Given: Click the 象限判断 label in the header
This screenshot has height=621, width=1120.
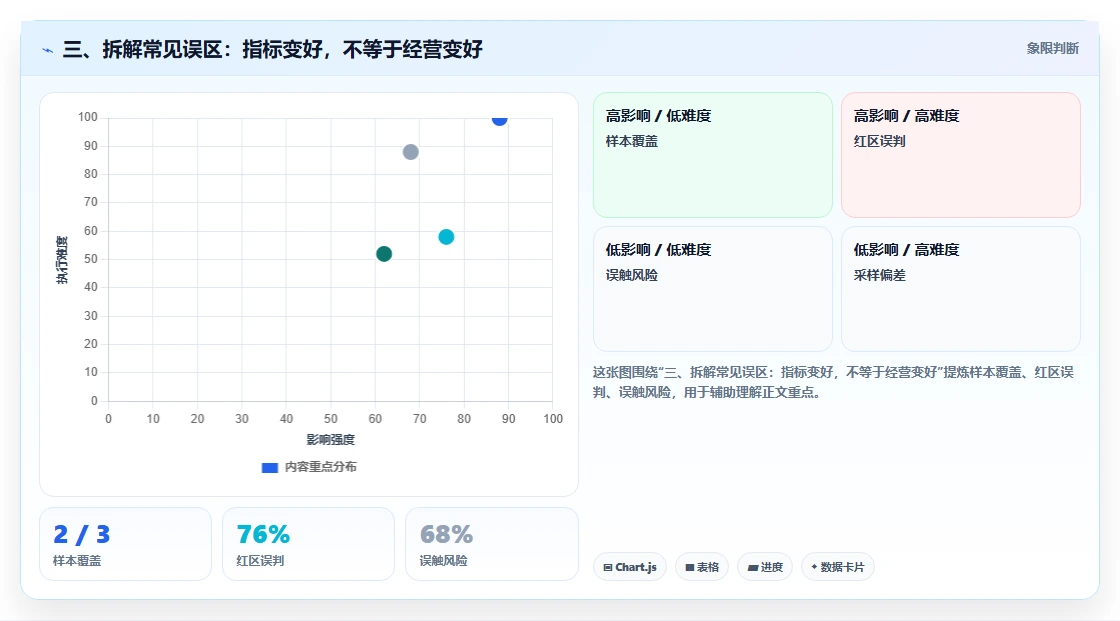Looking at the screenshot, I should pos(1052,49).
